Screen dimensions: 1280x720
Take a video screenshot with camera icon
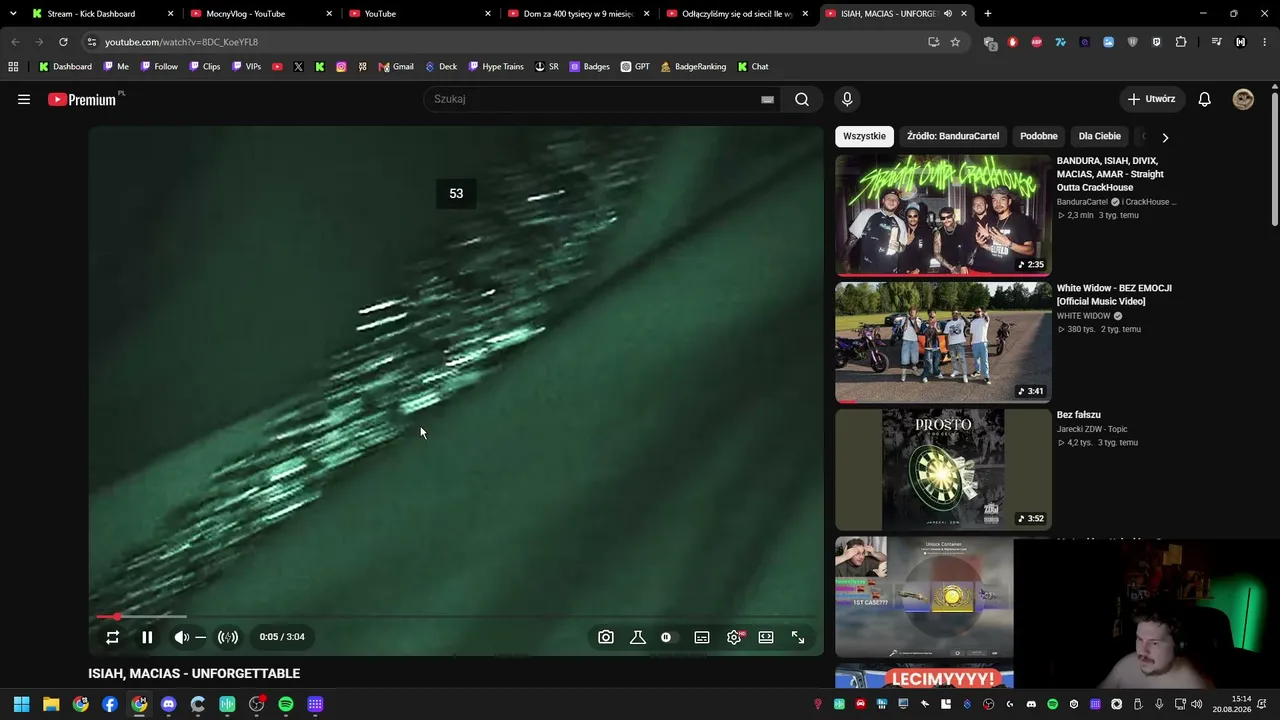pos(606,637)
